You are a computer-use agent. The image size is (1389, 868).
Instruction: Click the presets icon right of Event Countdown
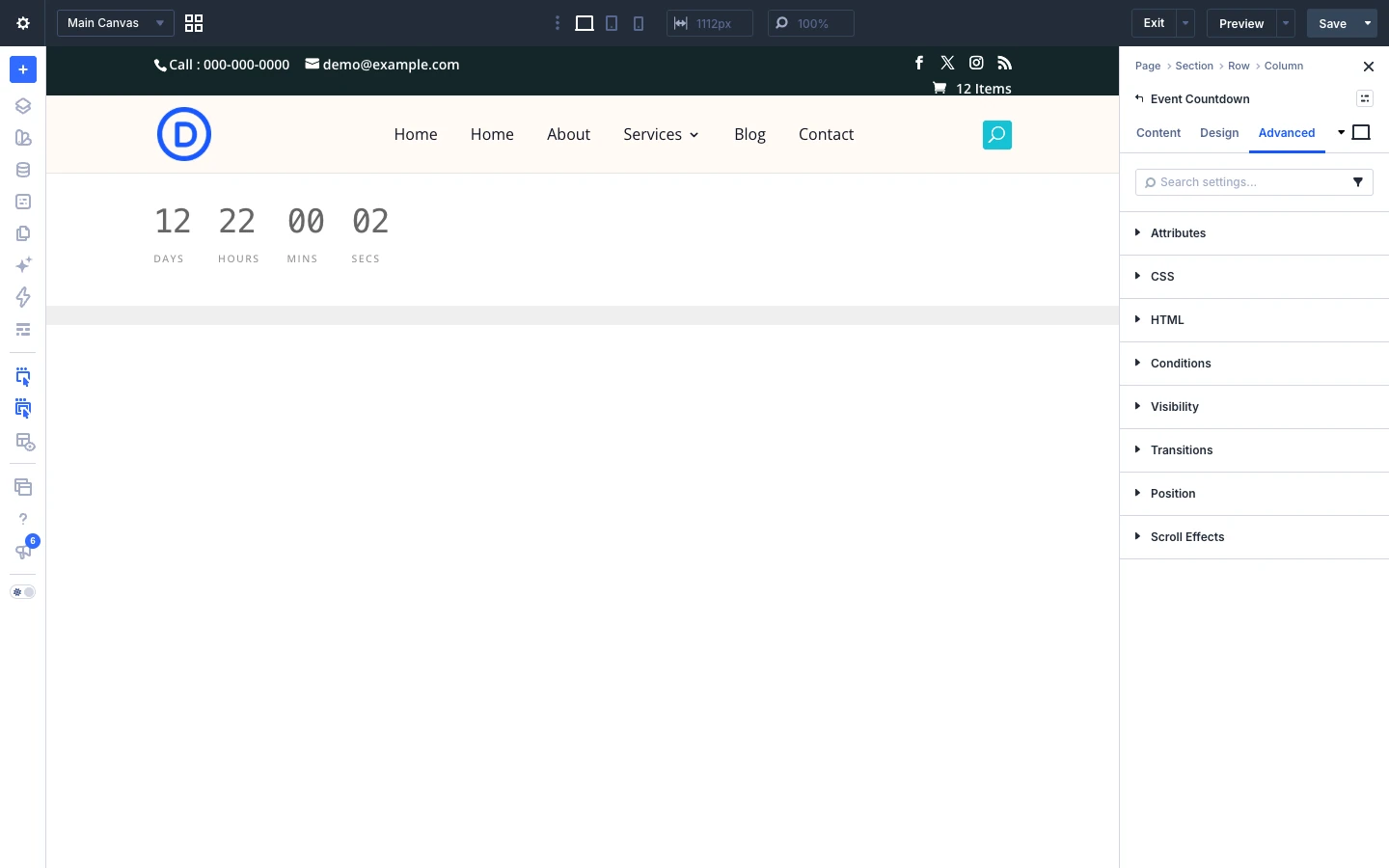tap(1365, 98)
